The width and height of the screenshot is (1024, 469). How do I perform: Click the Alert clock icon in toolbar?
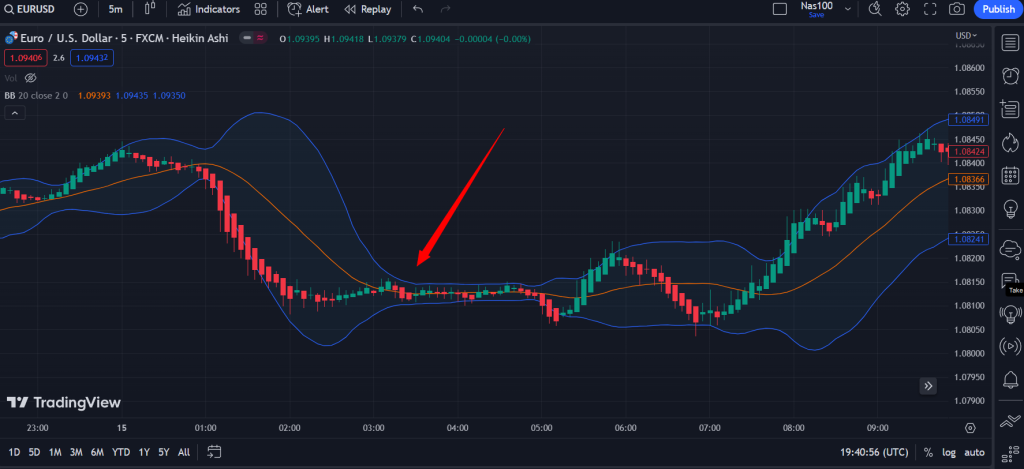pyautogui.click(x=308, y=9)
